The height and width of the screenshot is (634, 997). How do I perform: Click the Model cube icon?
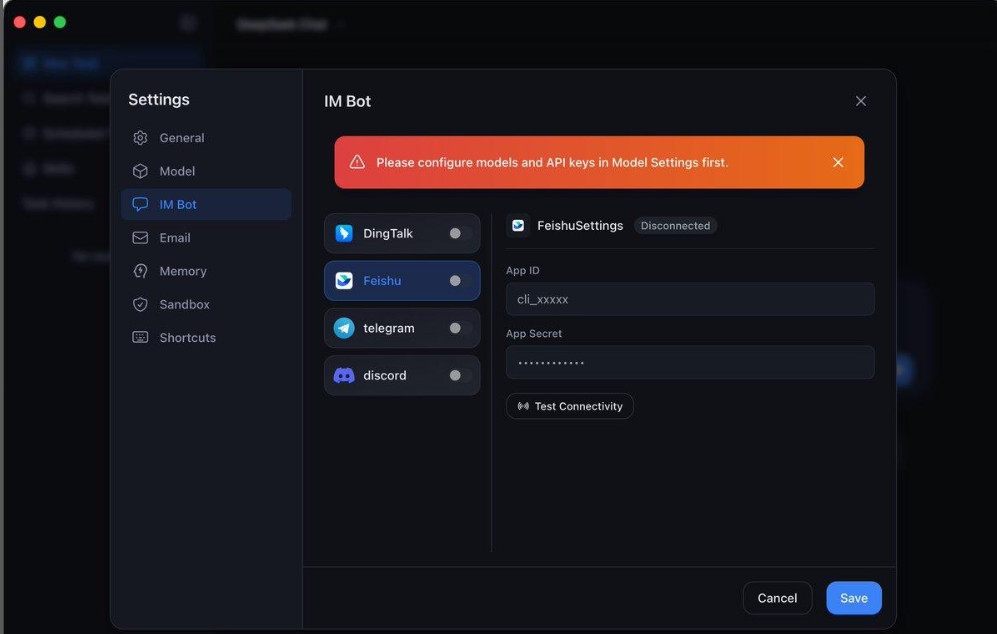pyautogui.click(x=140, y=171)
